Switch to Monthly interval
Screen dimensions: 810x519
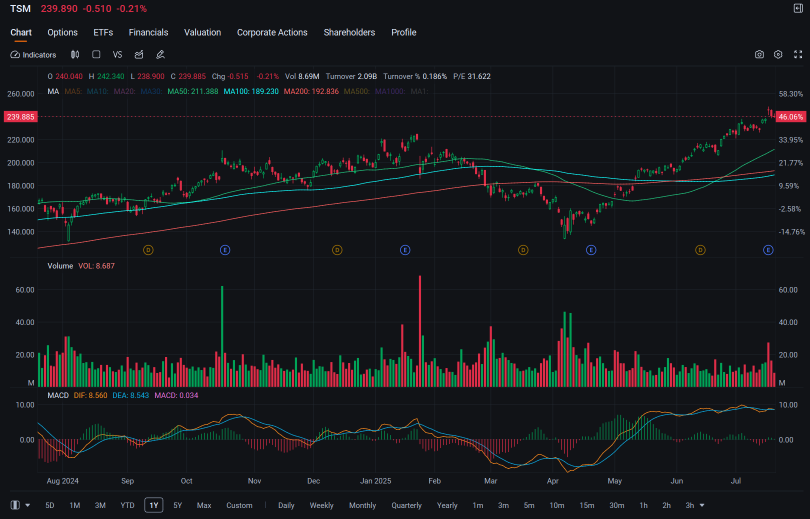tap(362, 505)
